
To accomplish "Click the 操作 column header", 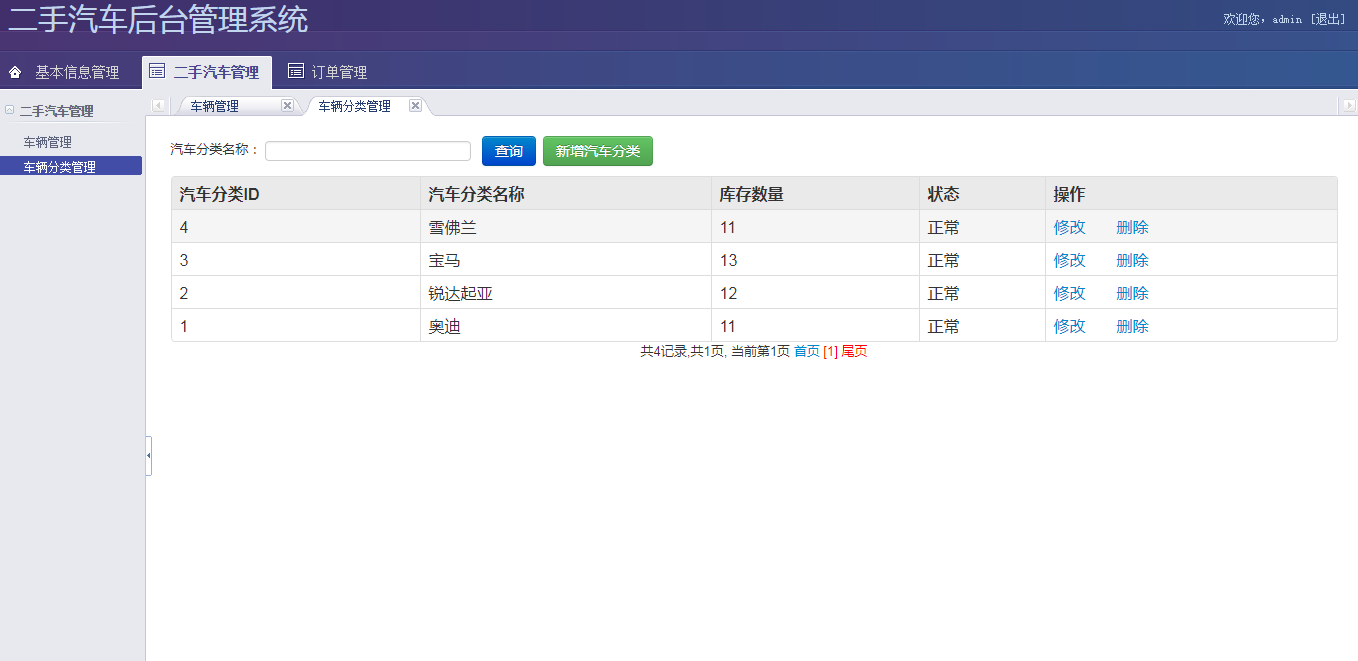I will pyautogui.click(x=1191, y=194).
